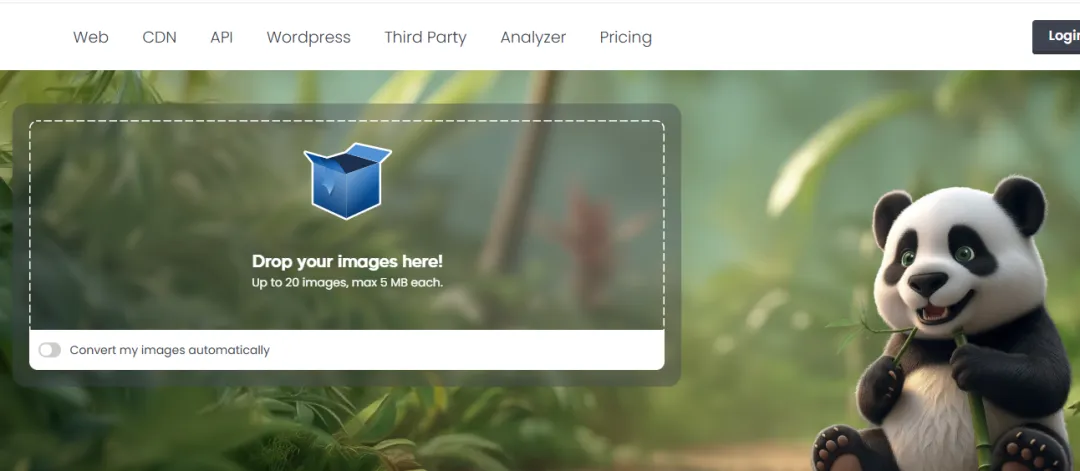Open the Pricing page

coord(625,37)
